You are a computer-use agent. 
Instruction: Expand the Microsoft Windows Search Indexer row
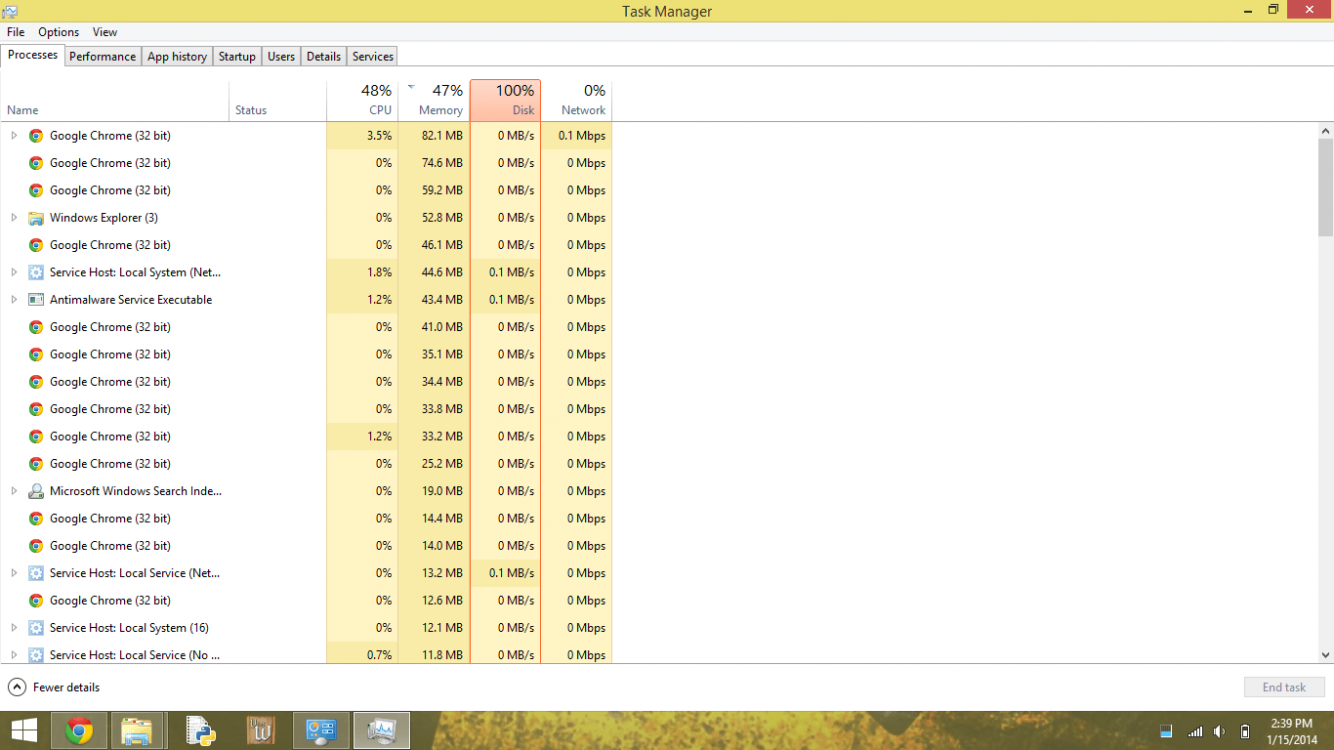pos(14,491)
